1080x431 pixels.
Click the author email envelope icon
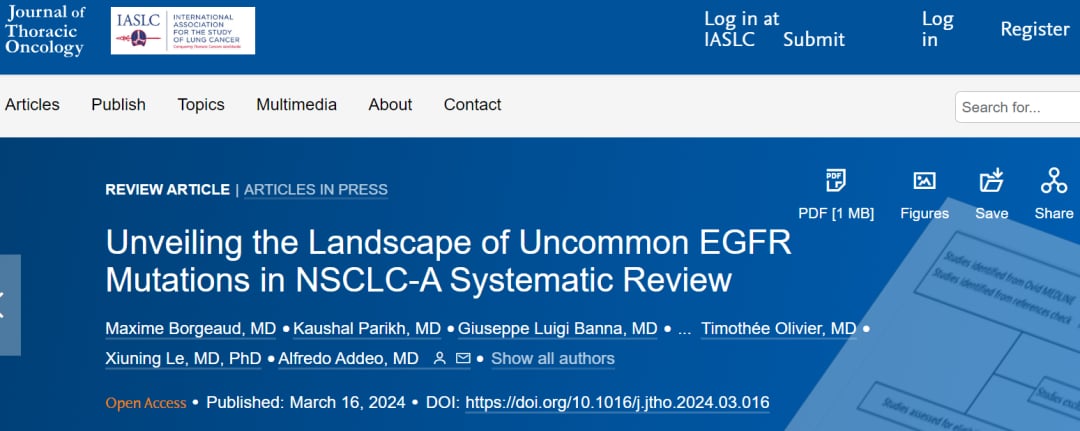coord(463,358)
